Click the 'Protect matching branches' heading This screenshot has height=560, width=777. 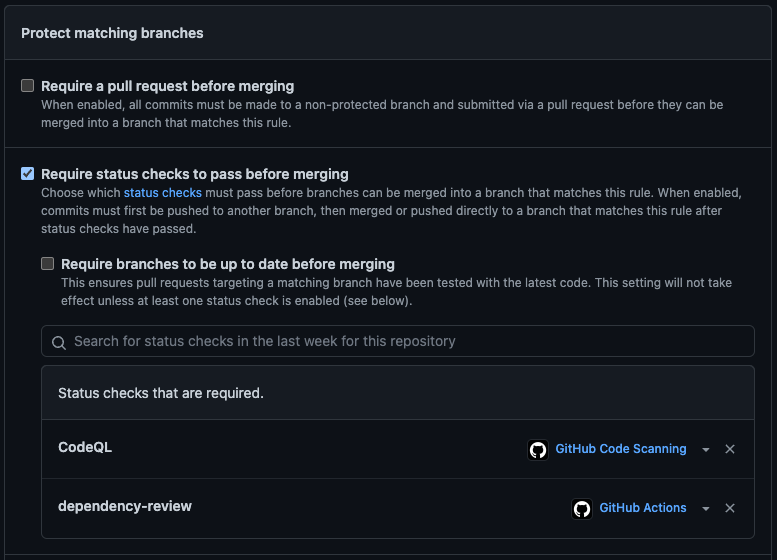tap(112, 33)
